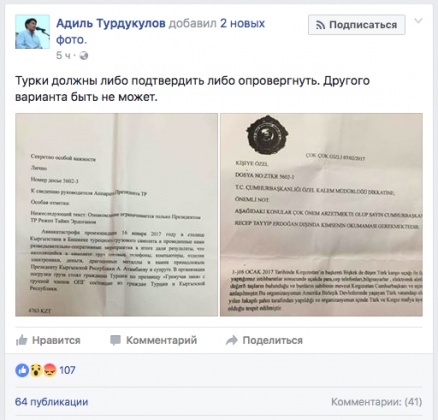Click the wow reaction emoji
Viewport: 438px width, 420px height.
click(36, 370)
